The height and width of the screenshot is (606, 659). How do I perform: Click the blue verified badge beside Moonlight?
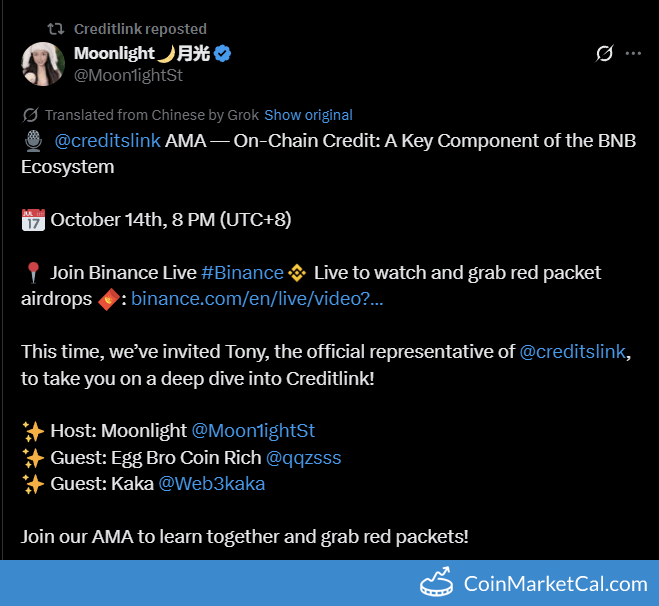223,53
